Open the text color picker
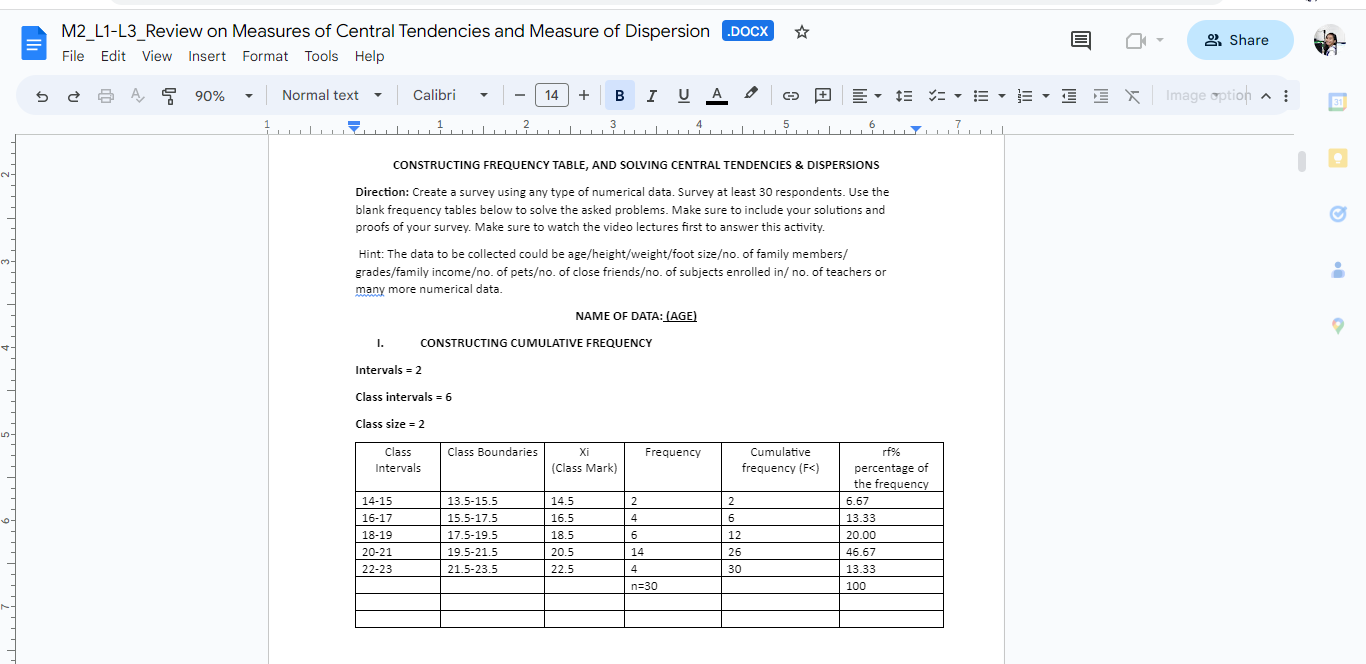 pyautogui.click(x=717, y=96)
